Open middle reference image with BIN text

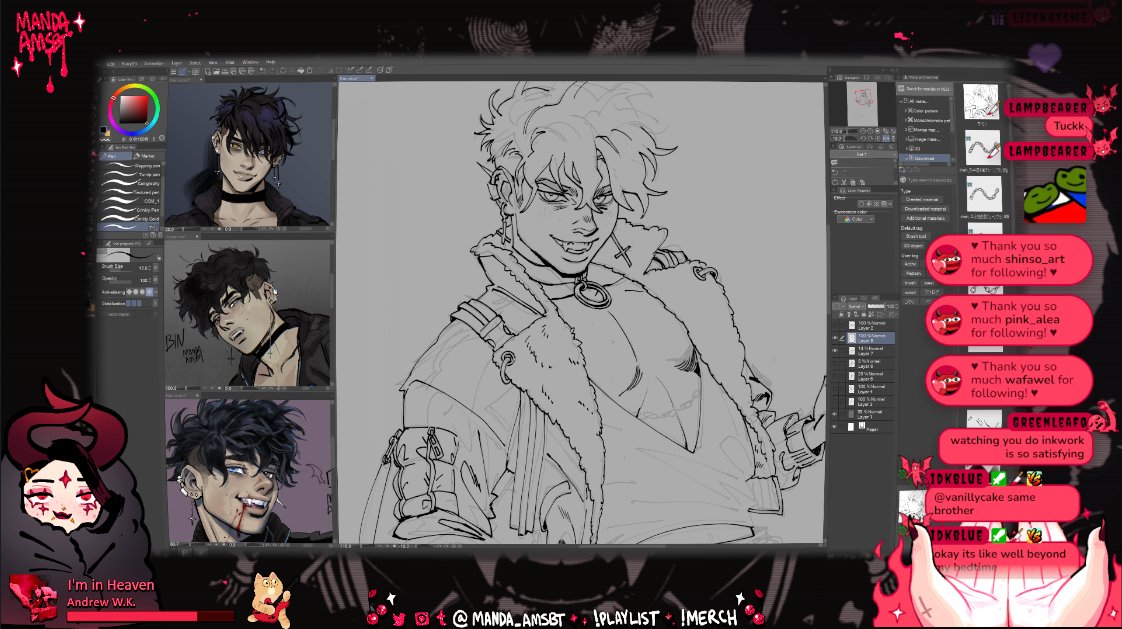pyautogui.click(x=249, y=313)
